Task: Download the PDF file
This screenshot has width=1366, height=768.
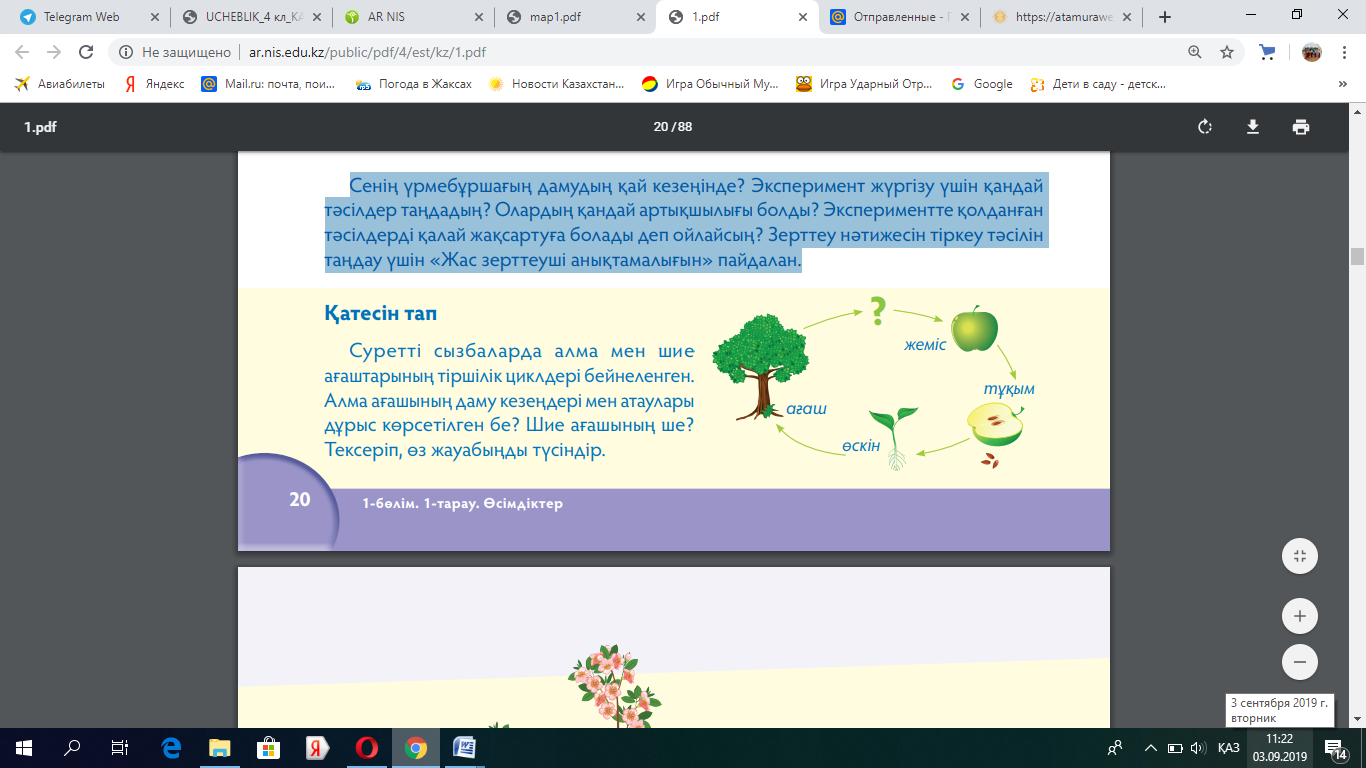Action: point(1252,127)
